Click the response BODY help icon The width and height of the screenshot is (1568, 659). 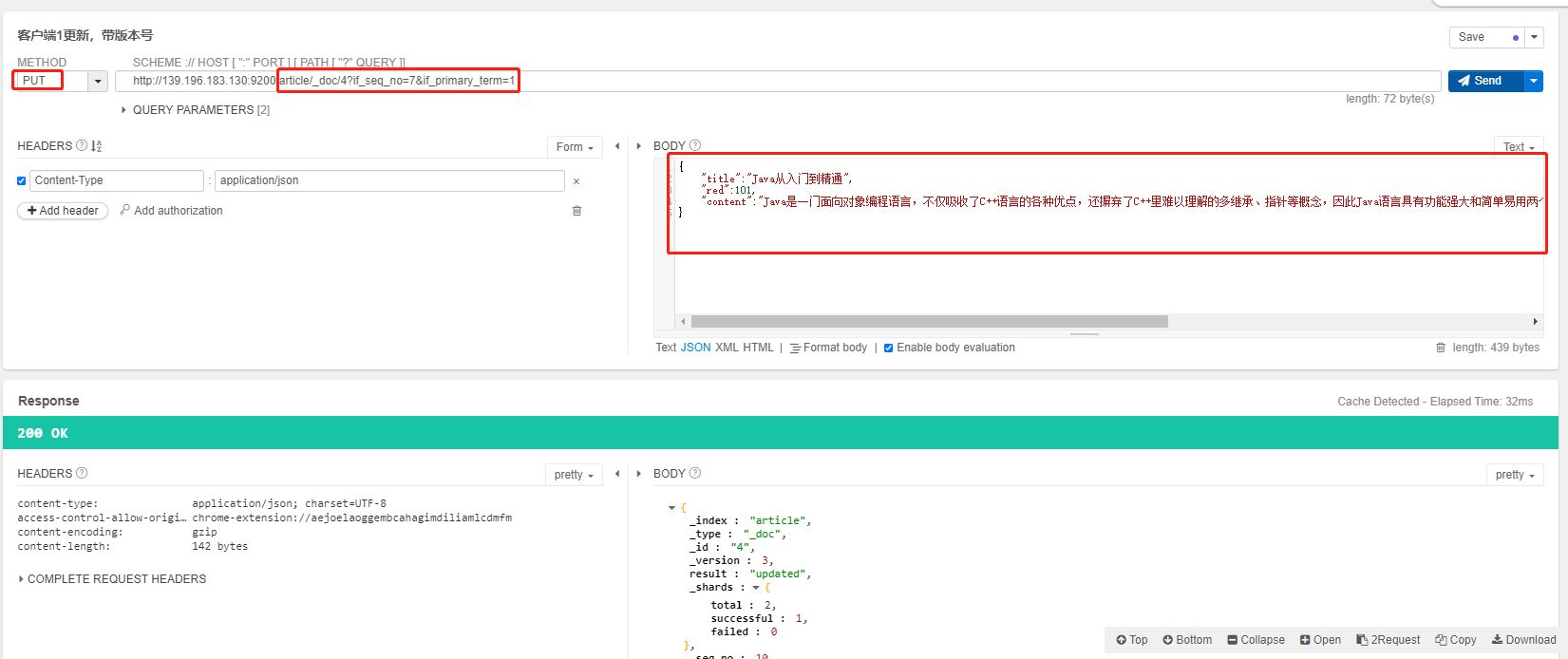(x=695, y=473)
